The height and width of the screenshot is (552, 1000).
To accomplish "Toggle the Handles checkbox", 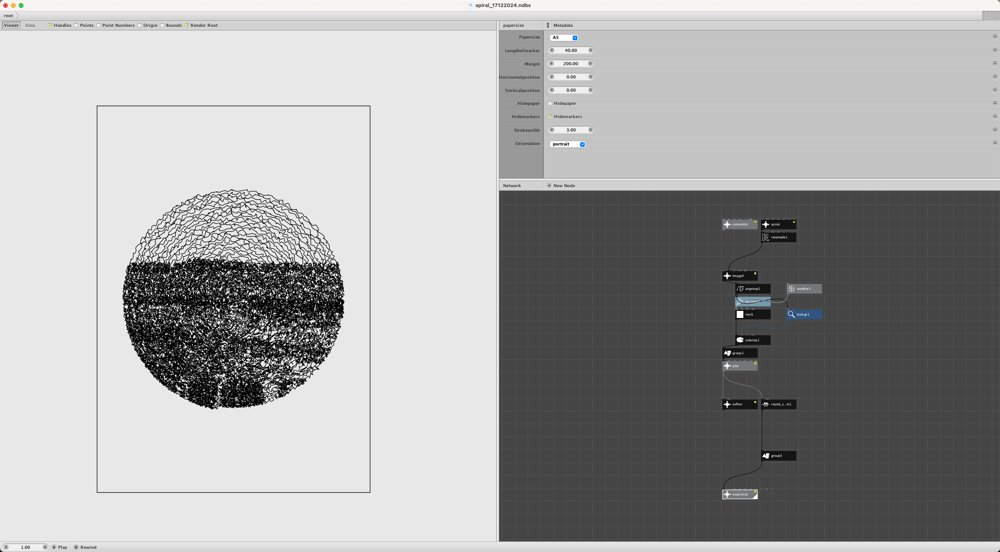I will (x=50, y=25).
